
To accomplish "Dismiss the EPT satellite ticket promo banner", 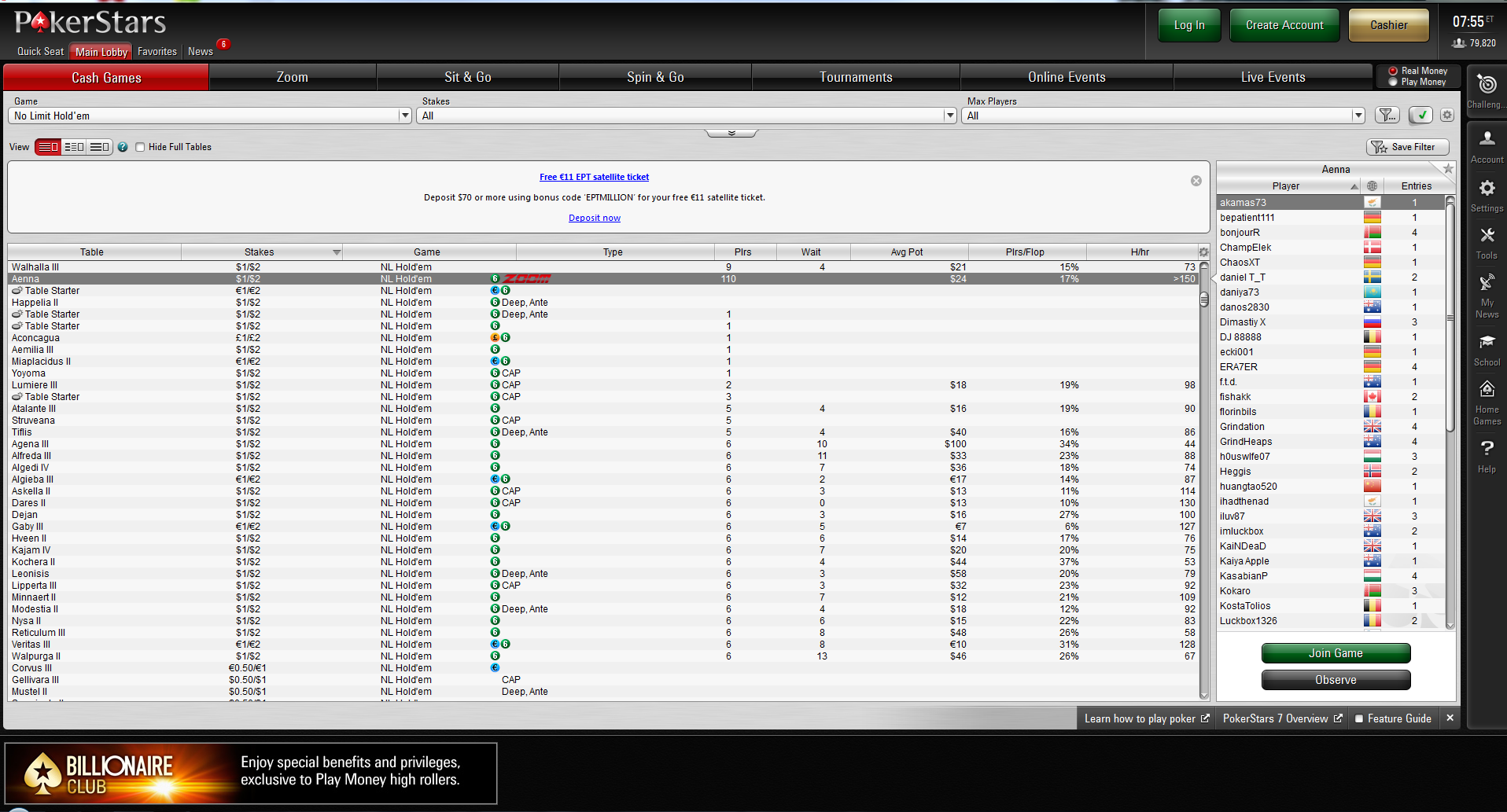I will pyautogui.click(x=1196, y=181).
